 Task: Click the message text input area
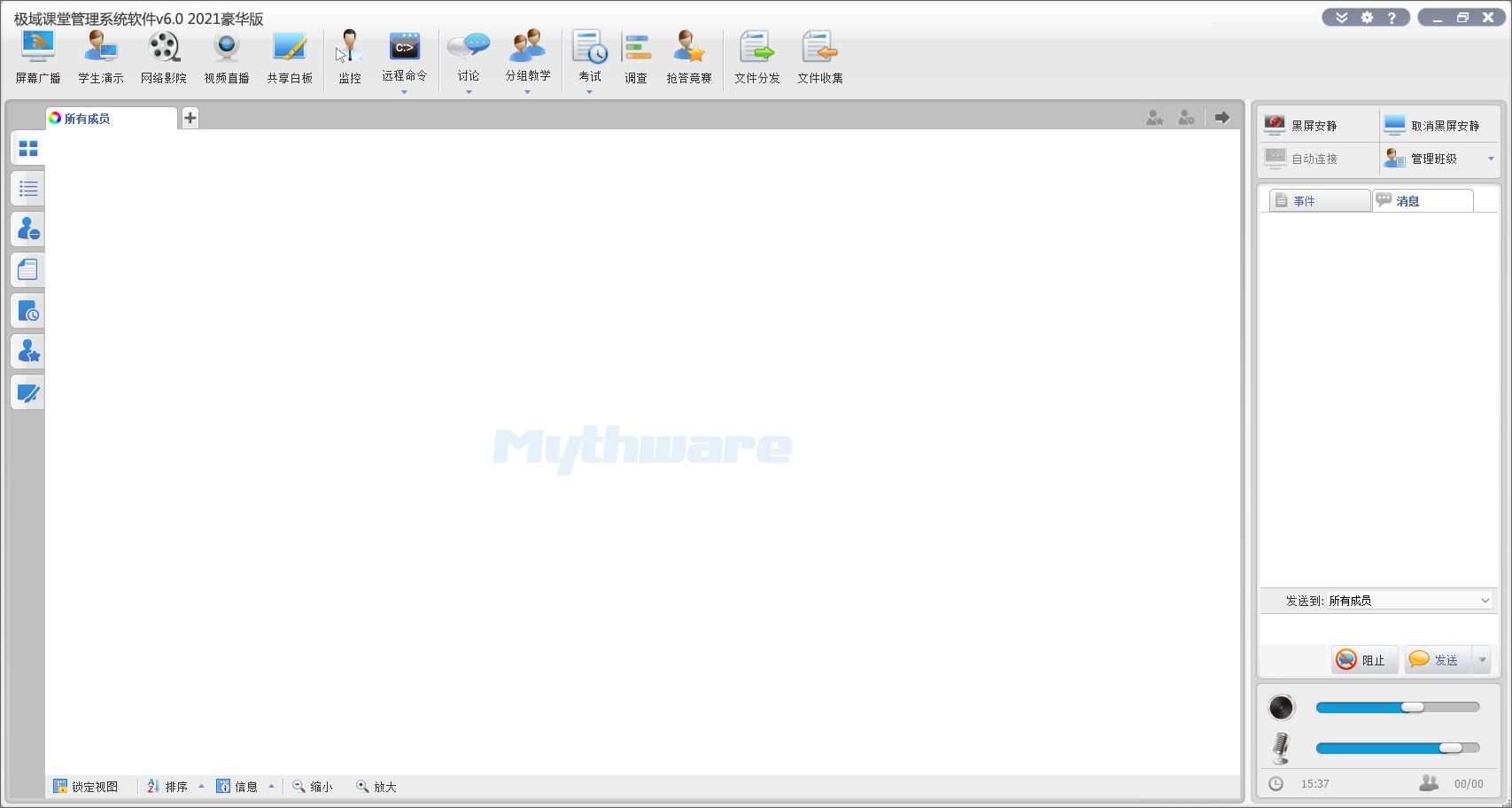click(1378, 627)
